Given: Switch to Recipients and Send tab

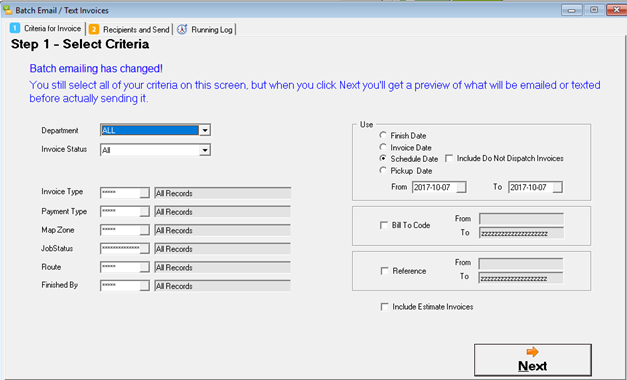Looking at the screenshot, I should tap(130, 29).
